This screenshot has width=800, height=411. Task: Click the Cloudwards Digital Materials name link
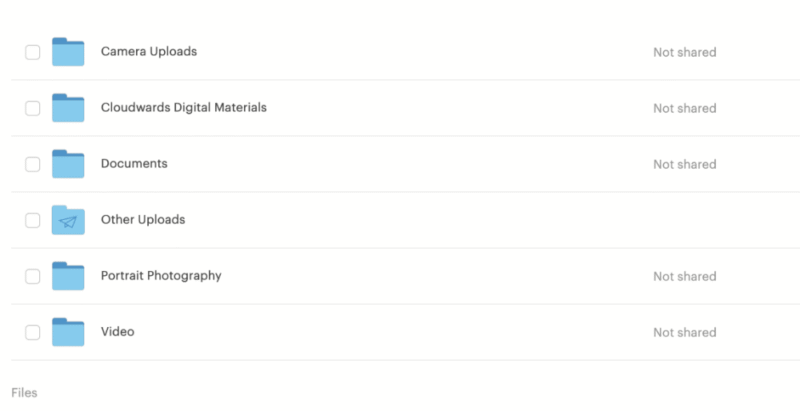coord(184,108)
